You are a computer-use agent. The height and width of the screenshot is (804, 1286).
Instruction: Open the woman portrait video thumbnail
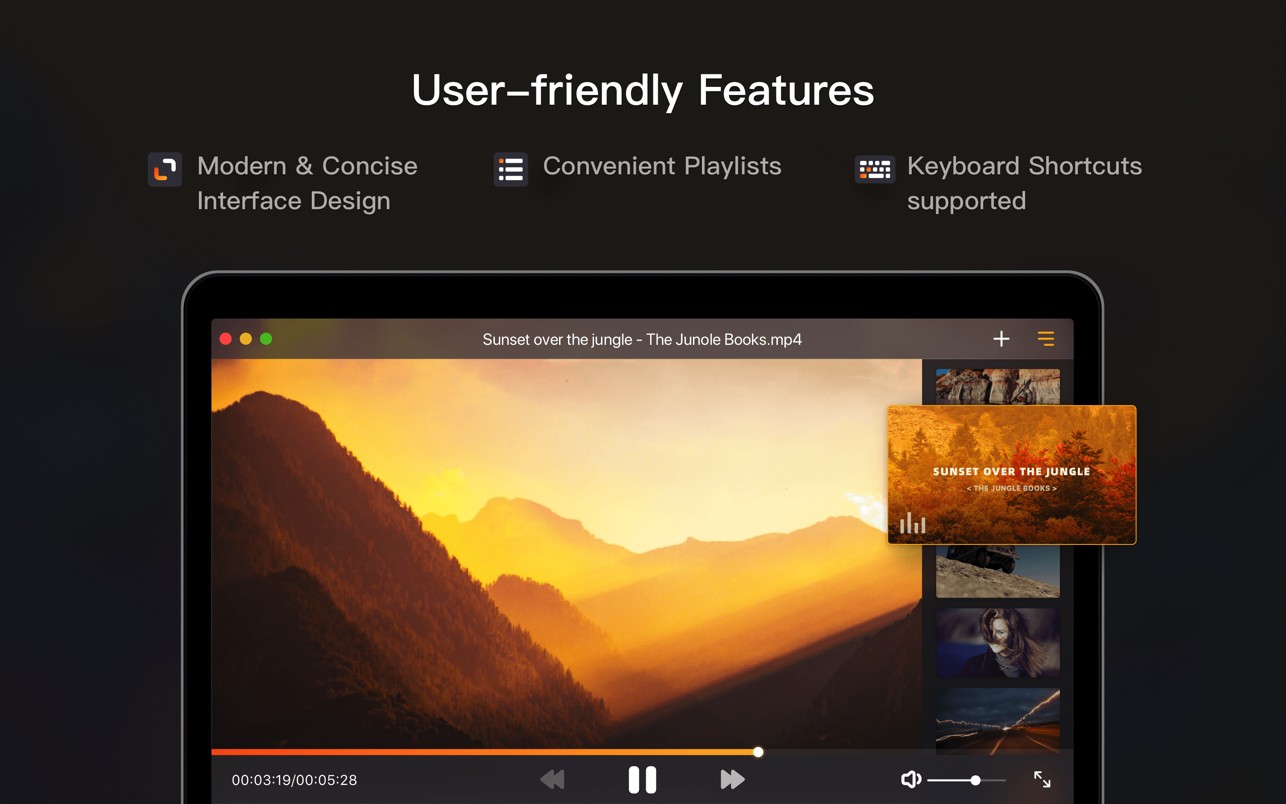click(997, 642)
